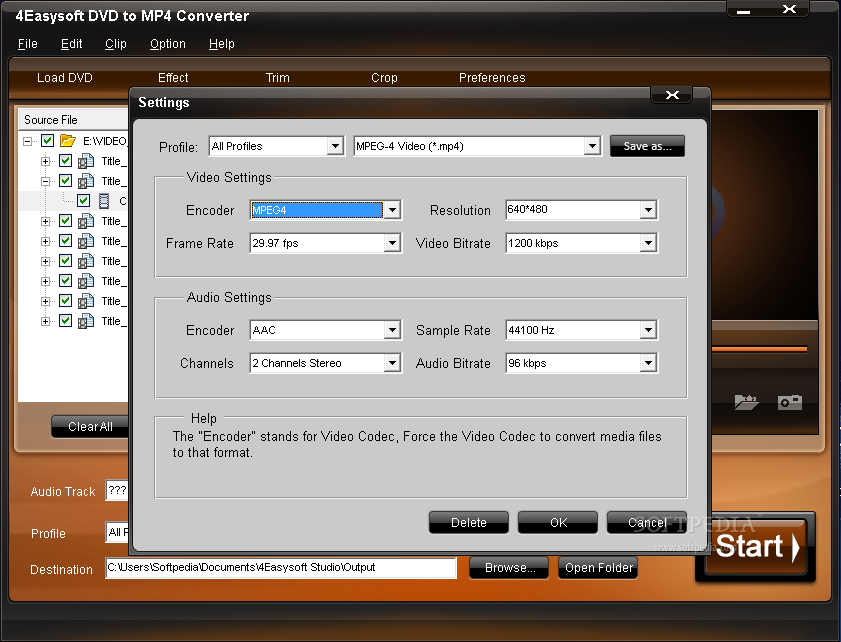841x642 pixels.
Task: Click Load DVD in the toolbar
Action: [x=64, y=78]
